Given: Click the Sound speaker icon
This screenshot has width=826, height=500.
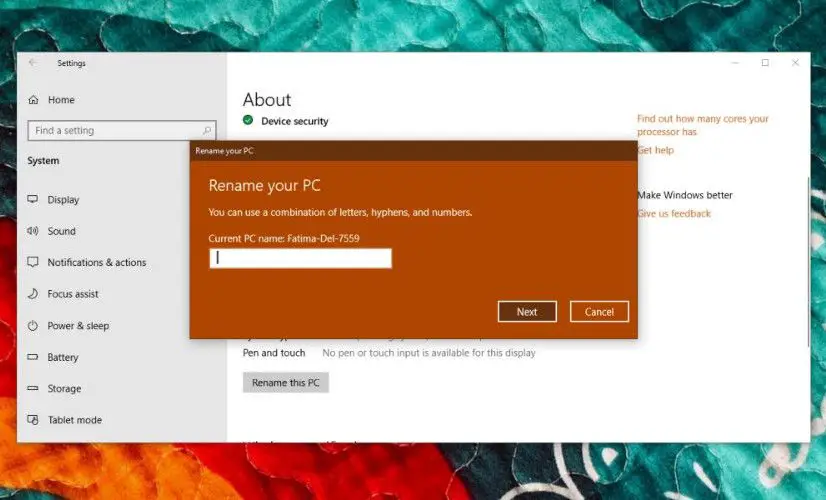Looking at the screenshot, I should click(x=33, y=231).
